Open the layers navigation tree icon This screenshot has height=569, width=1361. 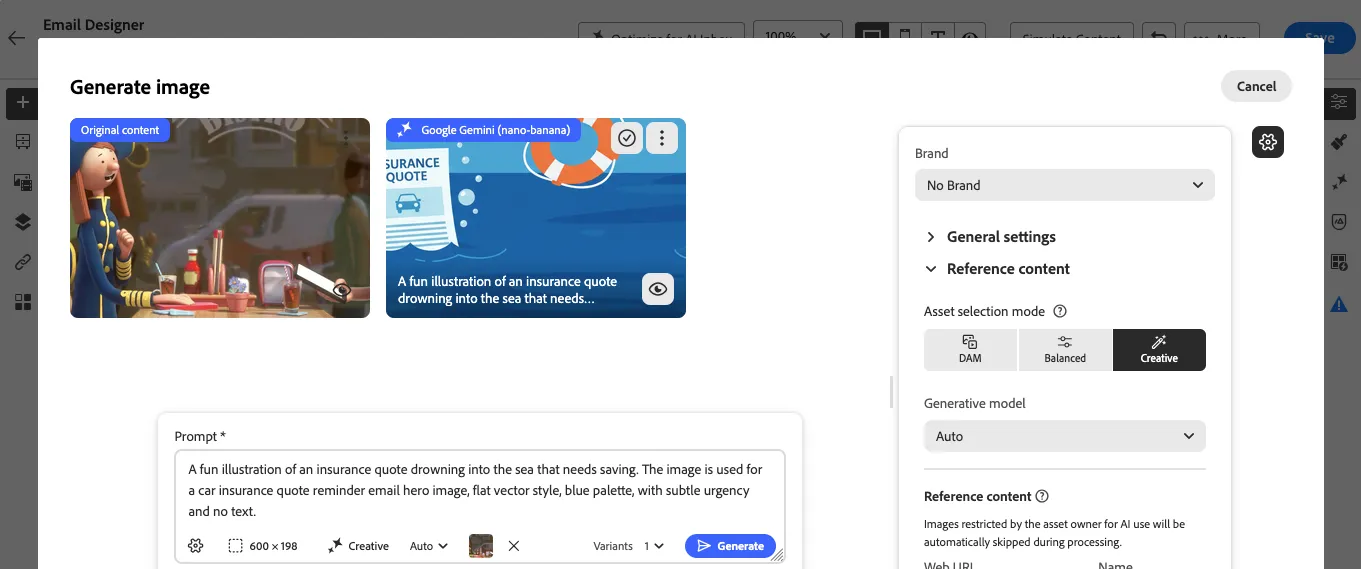(22, 222)
